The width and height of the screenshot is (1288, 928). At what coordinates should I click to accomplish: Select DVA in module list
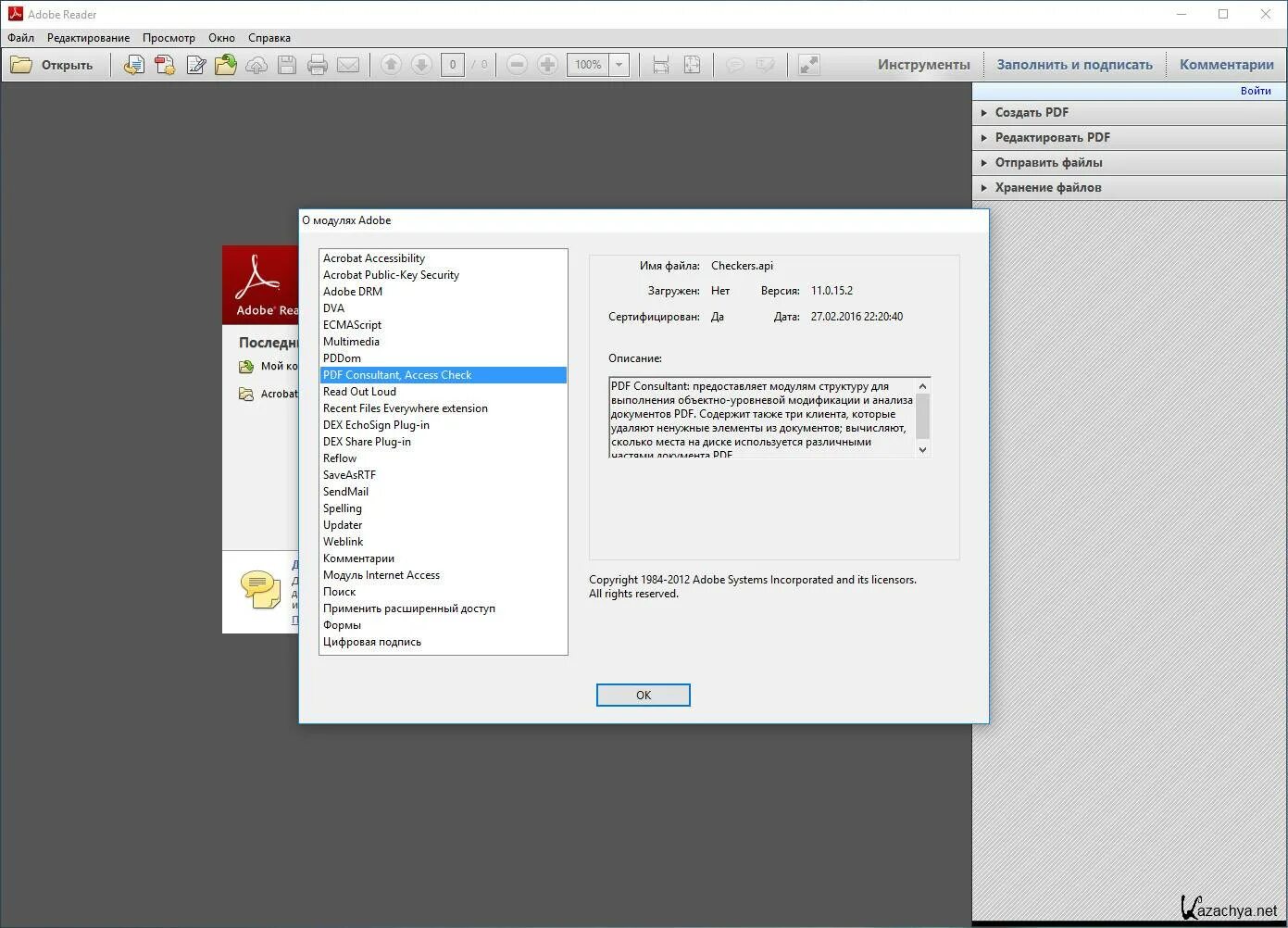pyautogui.click(x=444, y=308)
